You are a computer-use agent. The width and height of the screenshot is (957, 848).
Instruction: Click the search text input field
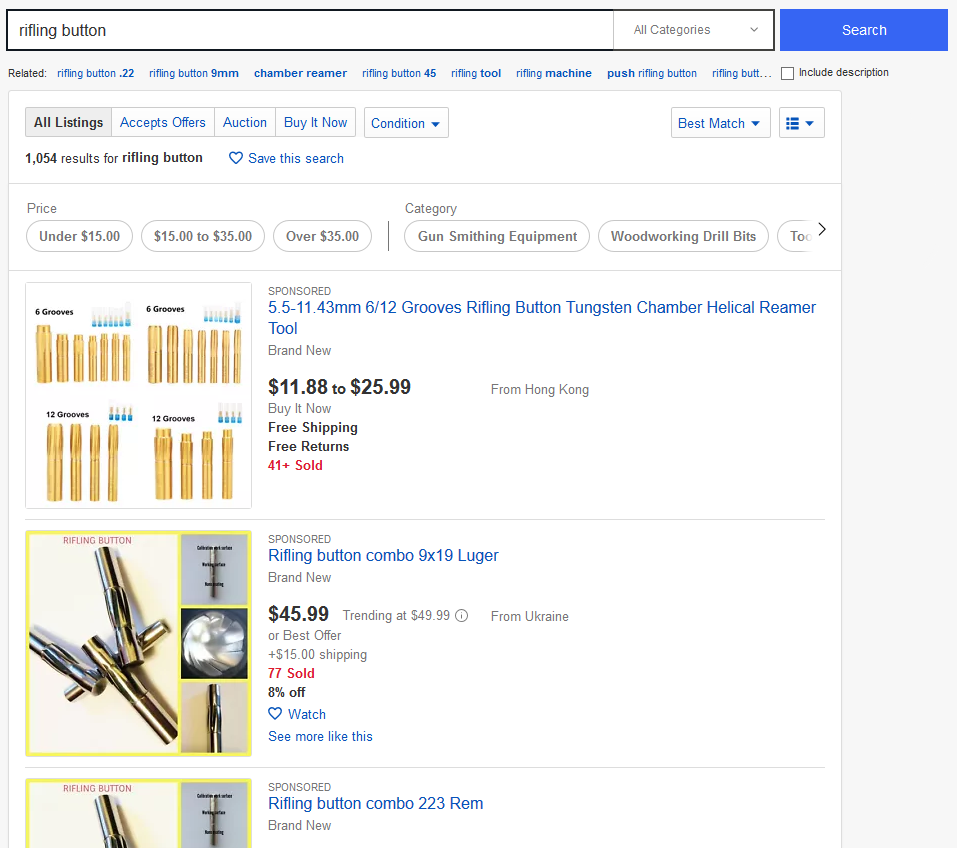pos(310,30)
